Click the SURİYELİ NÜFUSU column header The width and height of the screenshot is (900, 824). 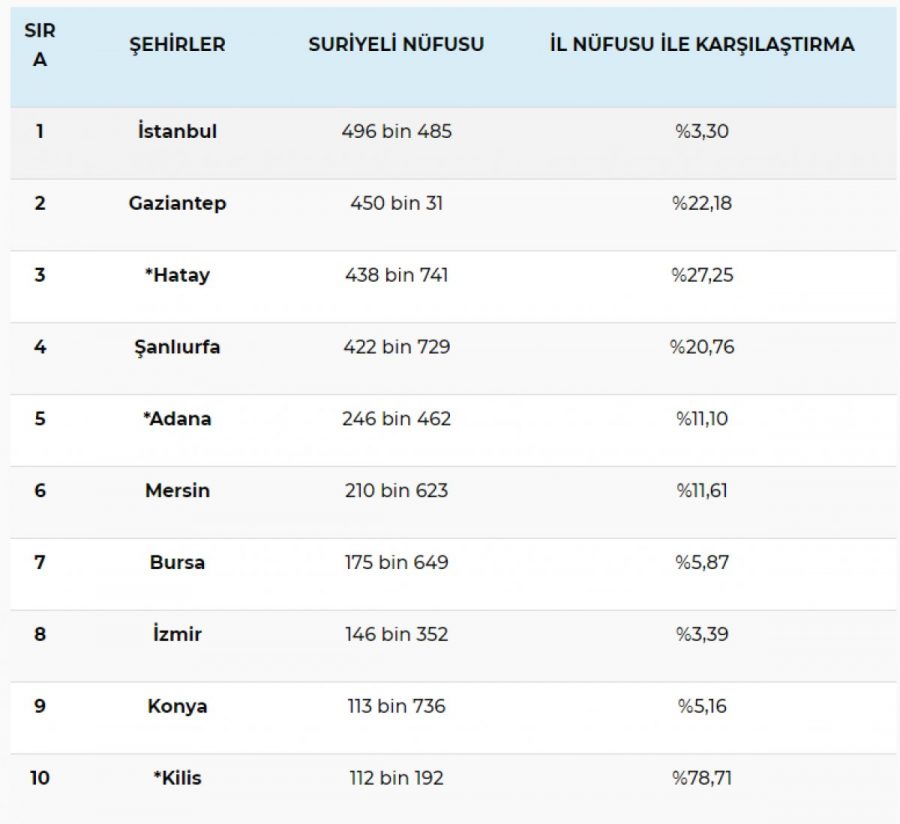point(396,45)
